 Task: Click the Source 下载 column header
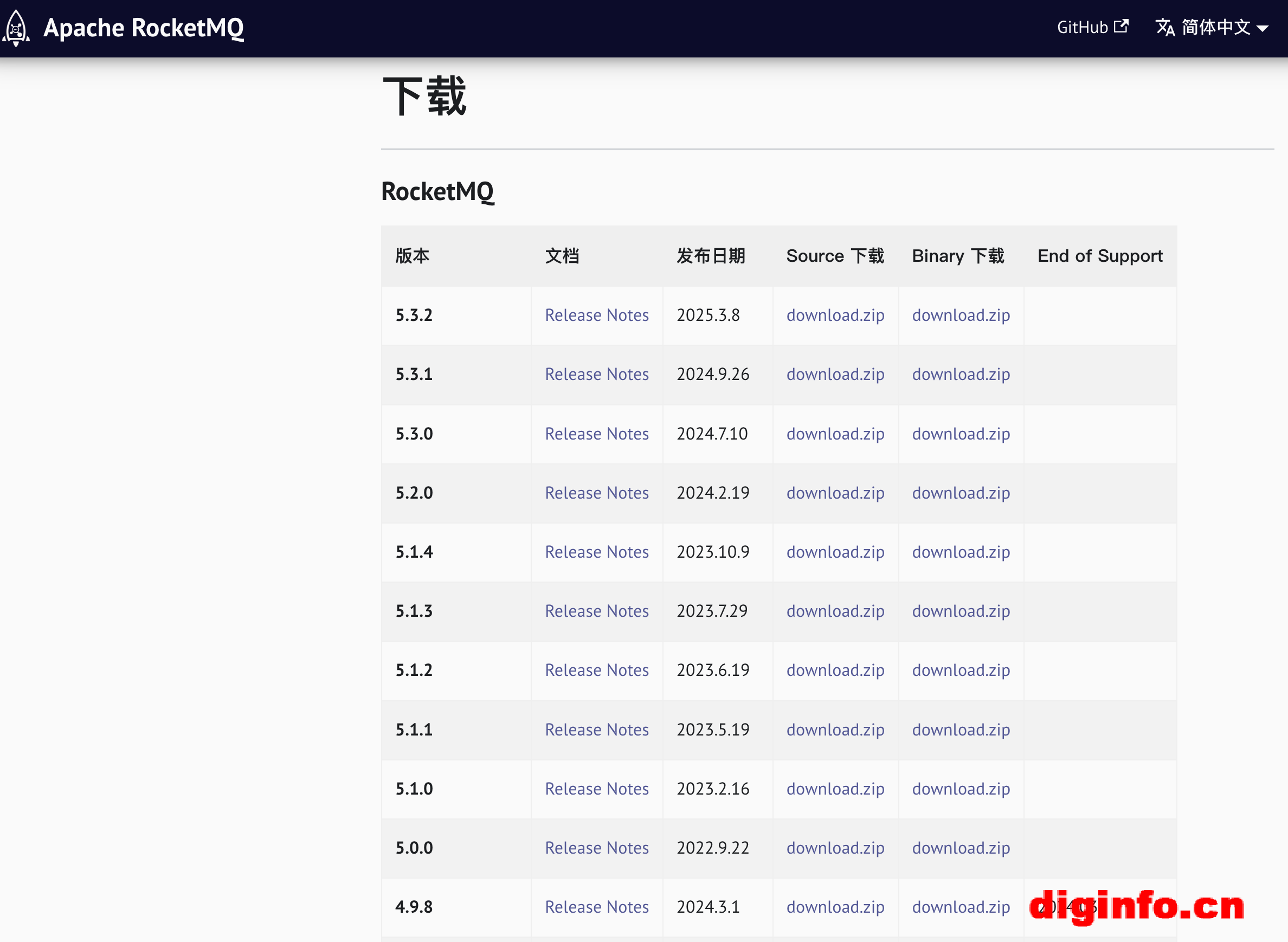(835, 256)
